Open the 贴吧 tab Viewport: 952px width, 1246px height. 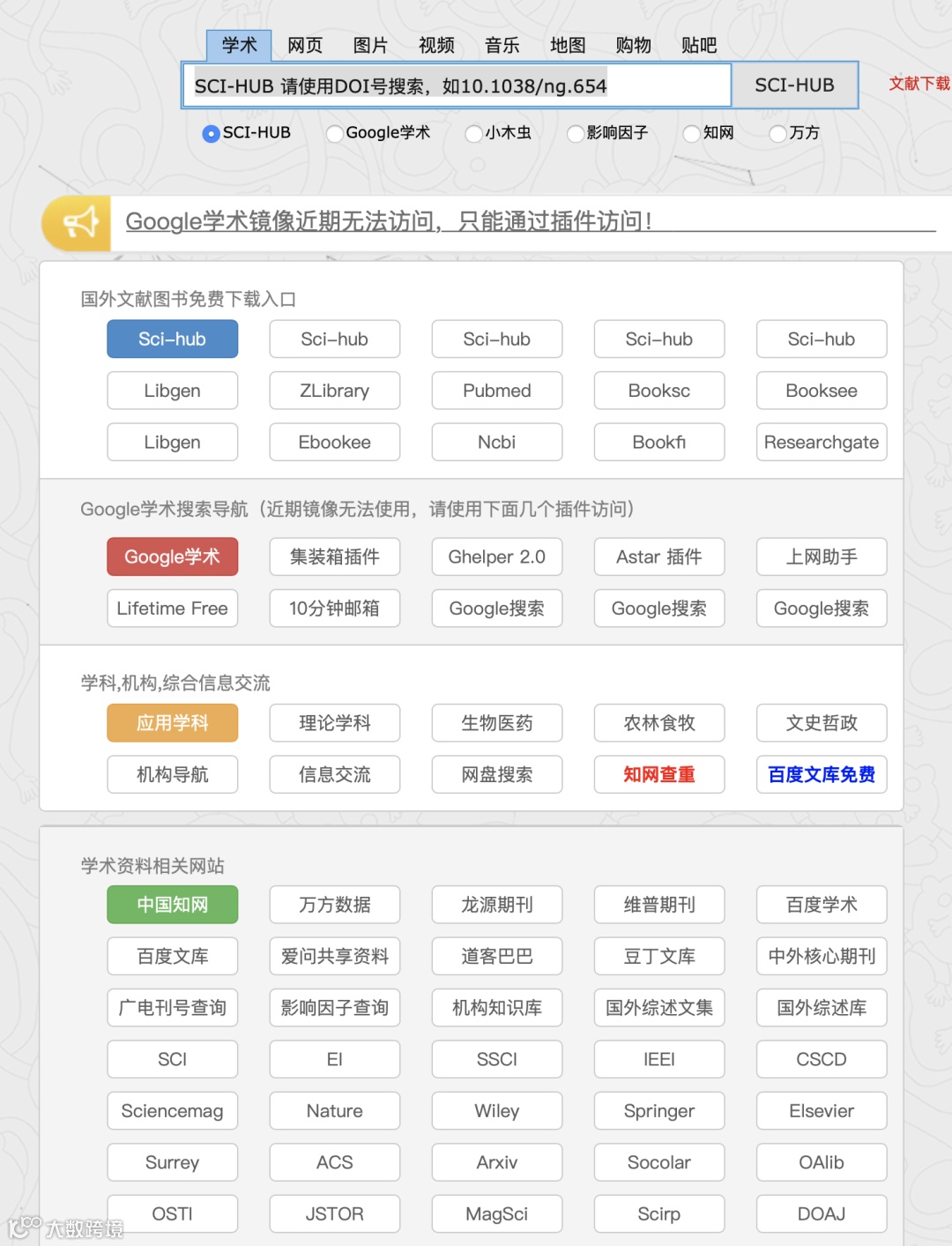point(699,45)
